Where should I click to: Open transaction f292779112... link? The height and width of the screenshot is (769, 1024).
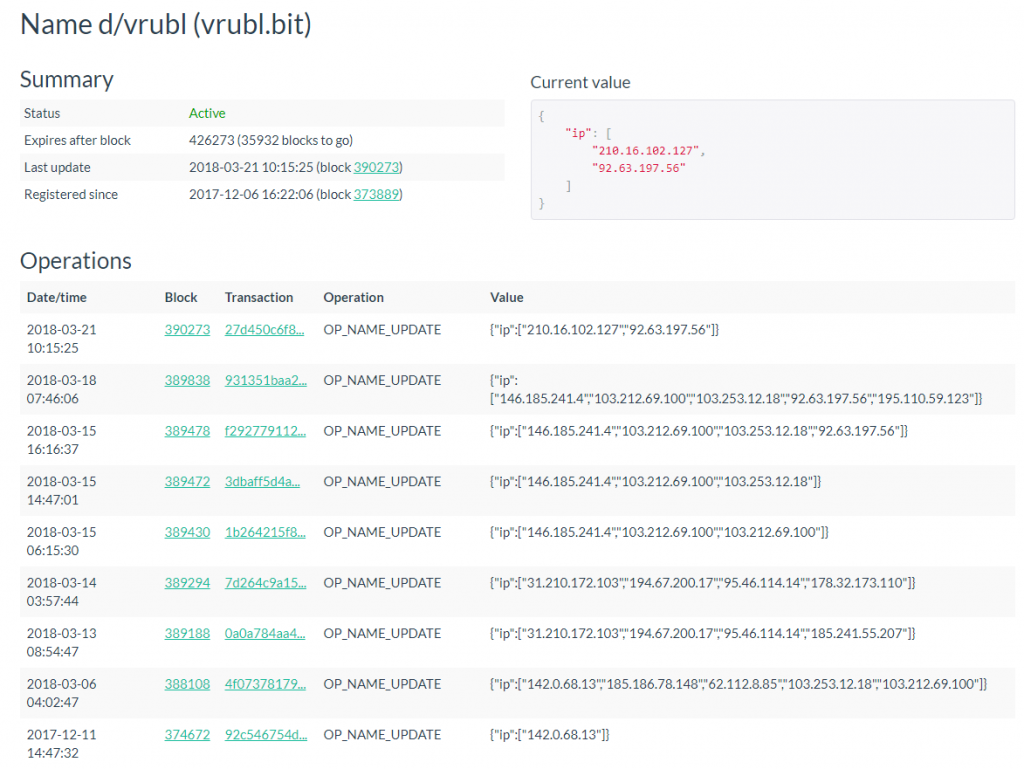point(265,431)
